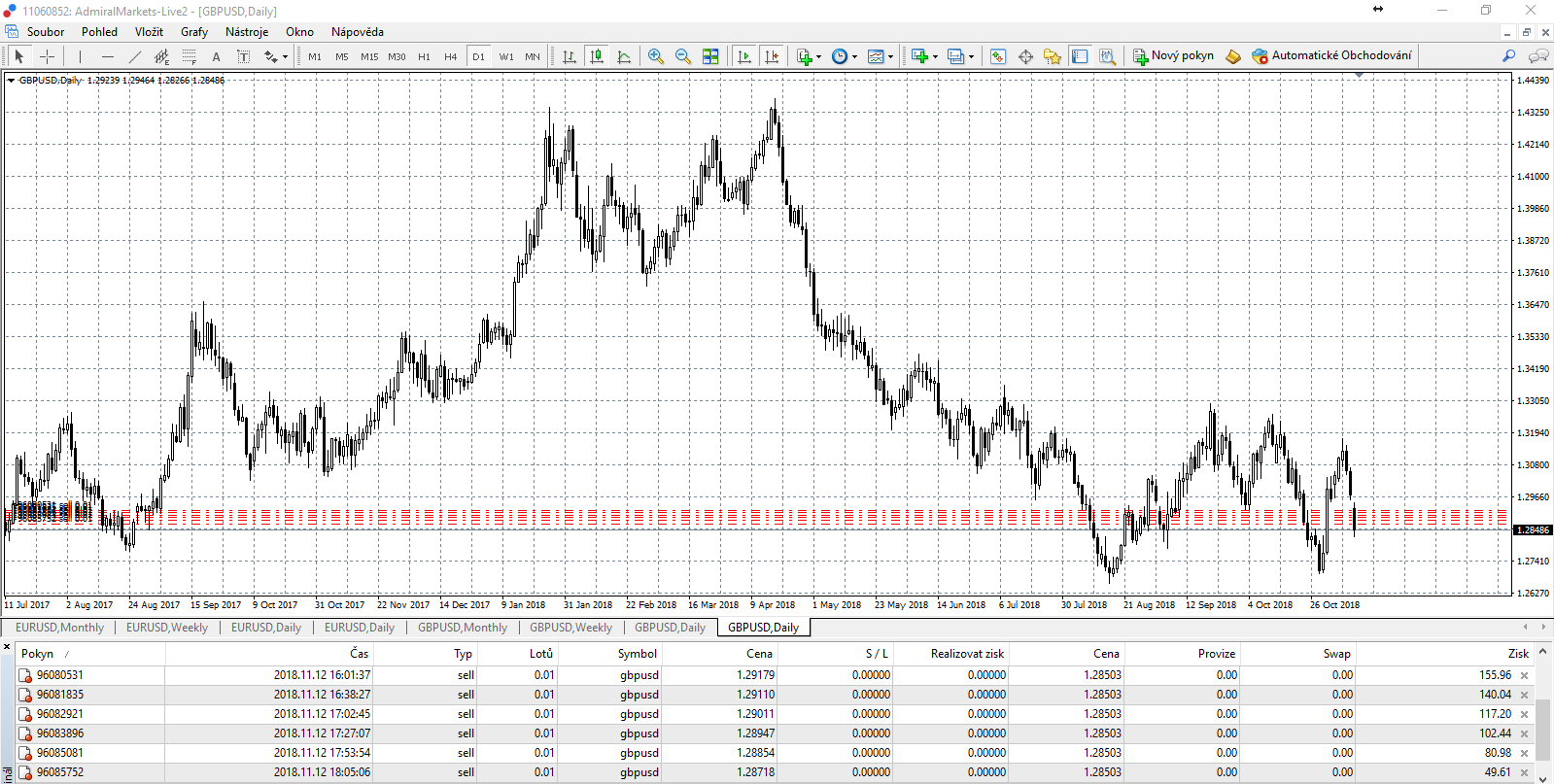1554x784 pixels.
Task: Select the equidistant channel tool
Action: (162, 56)
